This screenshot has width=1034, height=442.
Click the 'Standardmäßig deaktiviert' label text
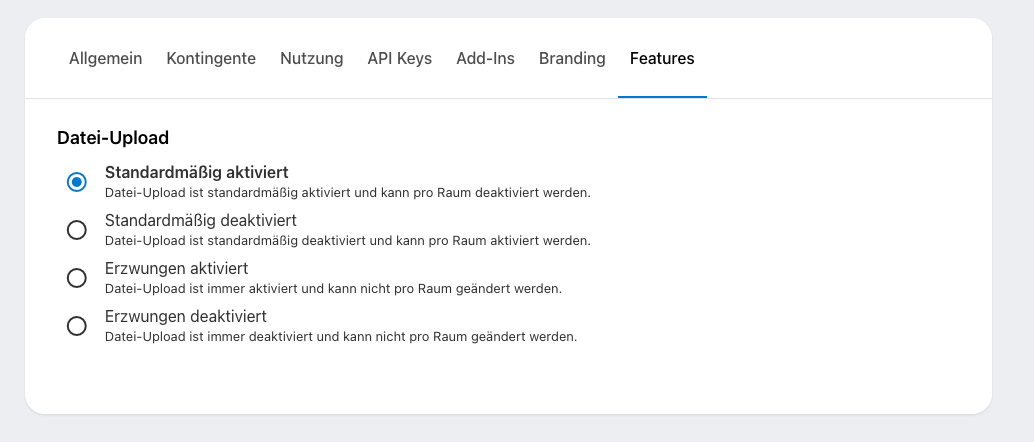tap(200, 220)
